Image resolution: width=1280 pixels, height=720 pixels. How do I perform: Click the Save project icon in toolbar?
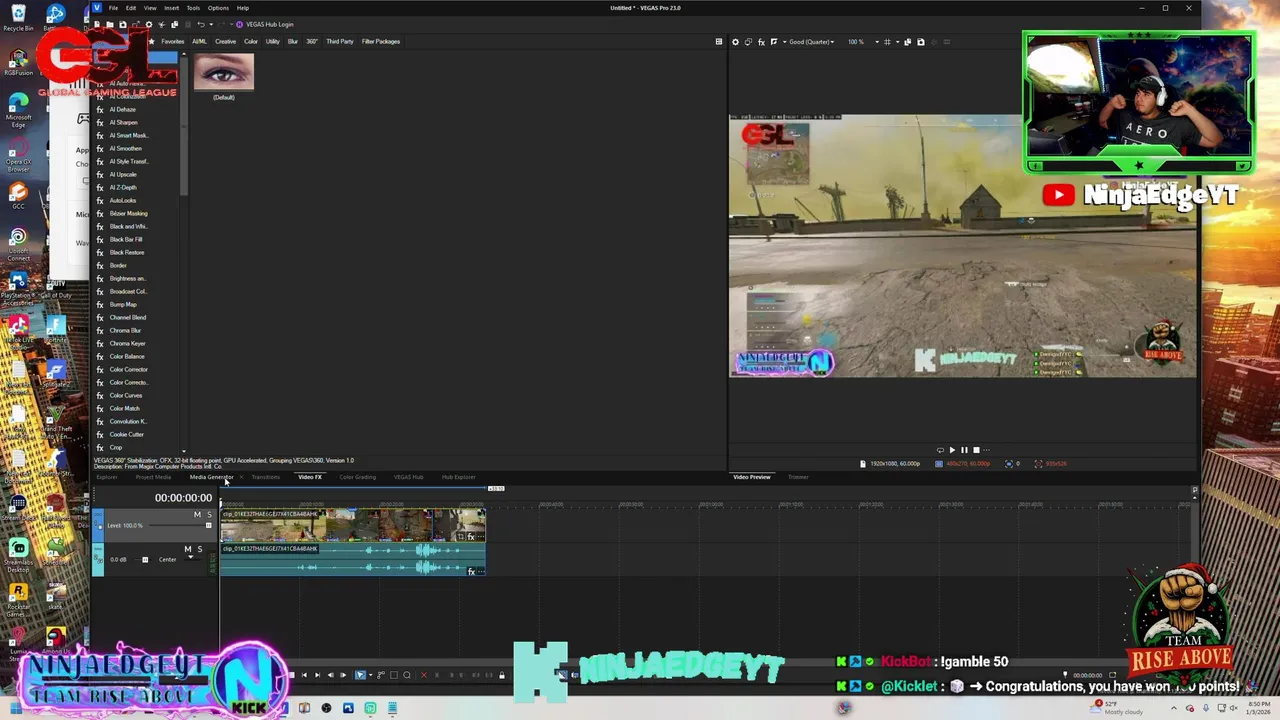click(123, 24)
